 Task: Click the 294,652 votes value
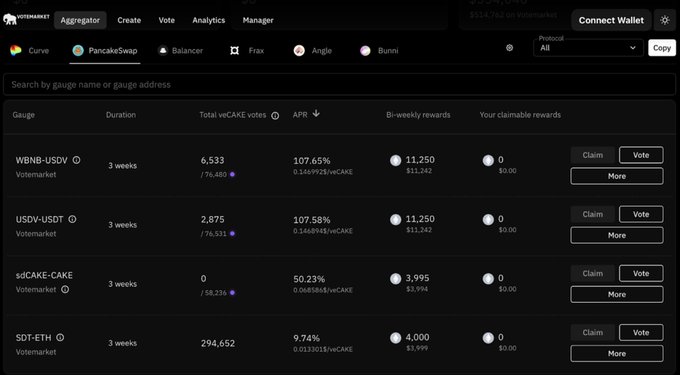coord(218,343)
